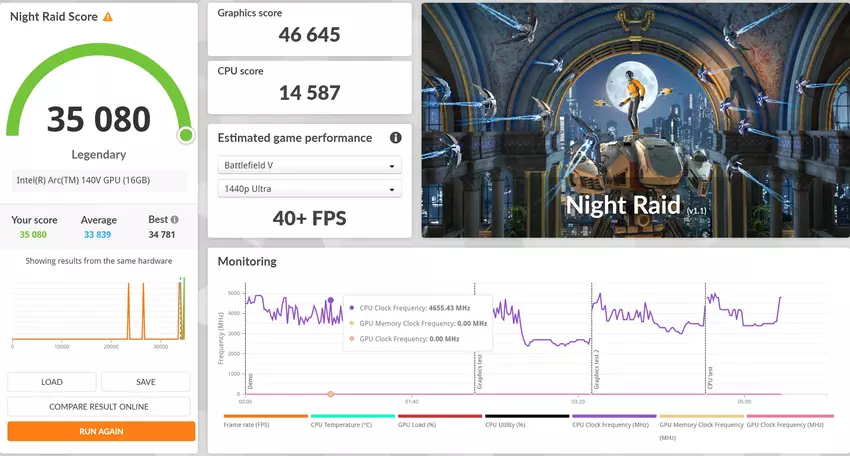
Task: Click the green dot on the score gauge
Action: 185,135
